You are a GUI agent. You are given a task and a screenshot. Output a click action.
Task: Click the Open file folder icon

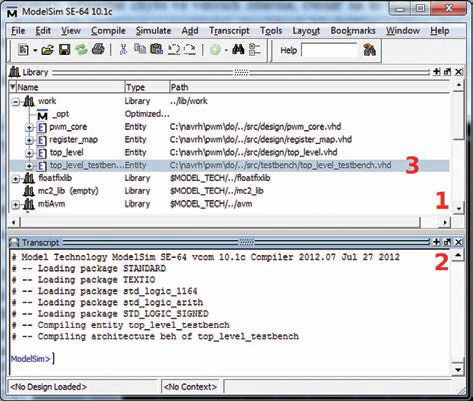click(x=48, y=50)
